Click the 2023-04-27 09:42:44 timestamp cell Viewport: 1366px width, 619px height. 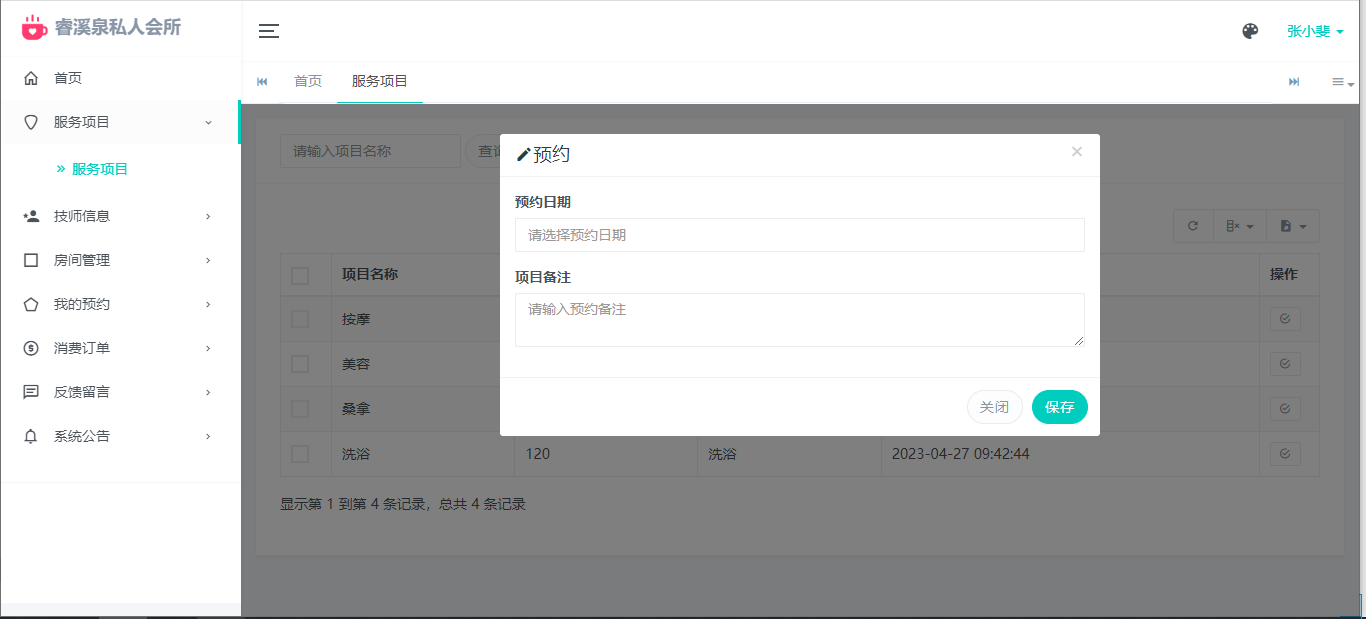pyautogui.click(x=961, y=454)
